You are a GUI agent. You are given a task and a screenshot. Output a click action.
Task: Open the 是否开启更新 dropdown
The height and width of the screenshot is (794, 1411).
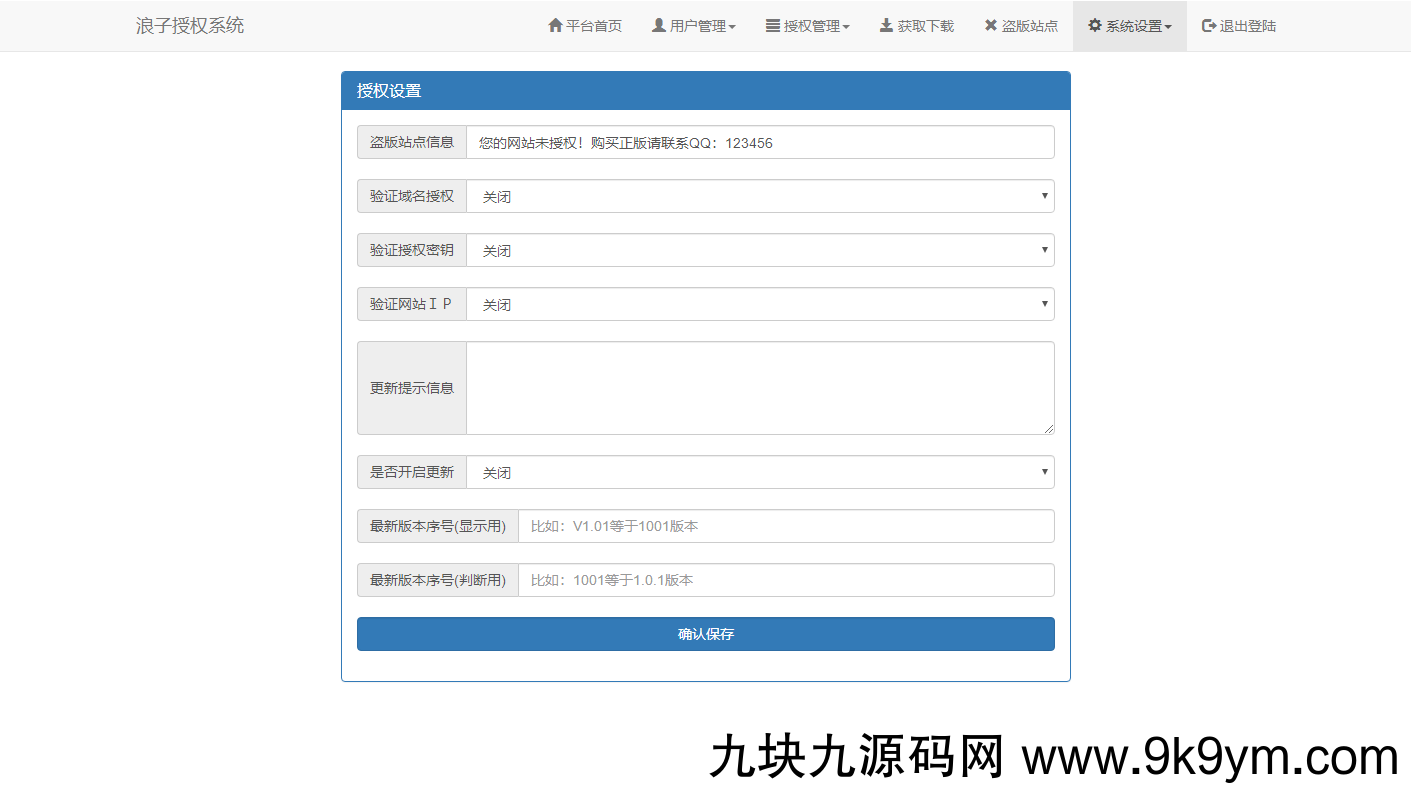(760, 473)
